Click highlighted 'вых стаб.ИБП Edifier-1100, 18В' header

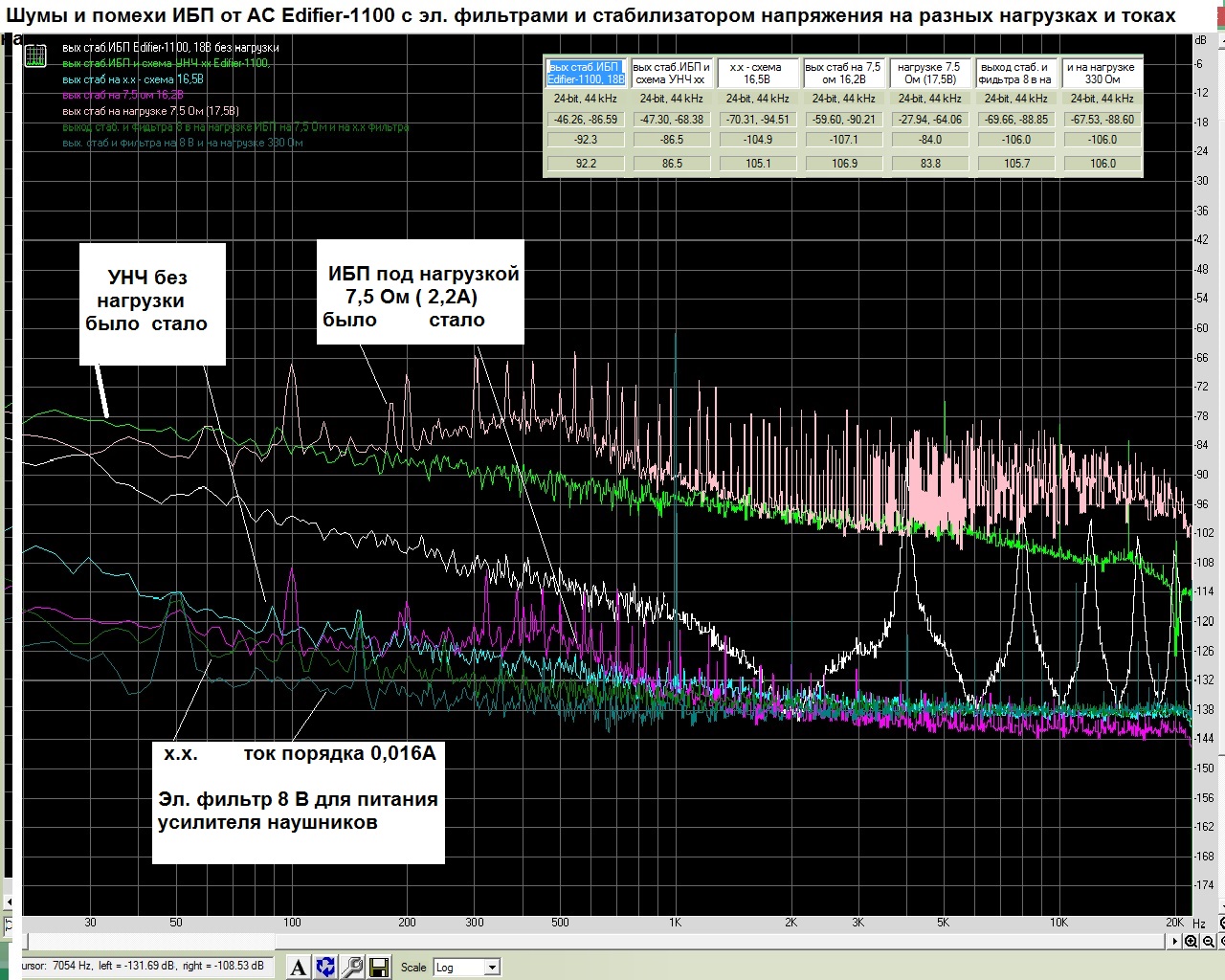pyautogui.click(x=586, y=74)
